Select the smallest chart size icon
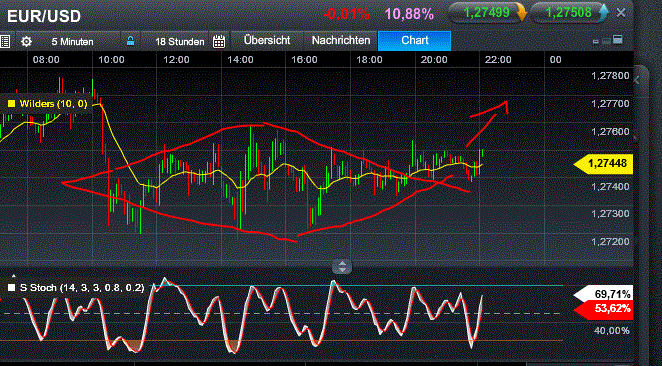 (596, 41)
